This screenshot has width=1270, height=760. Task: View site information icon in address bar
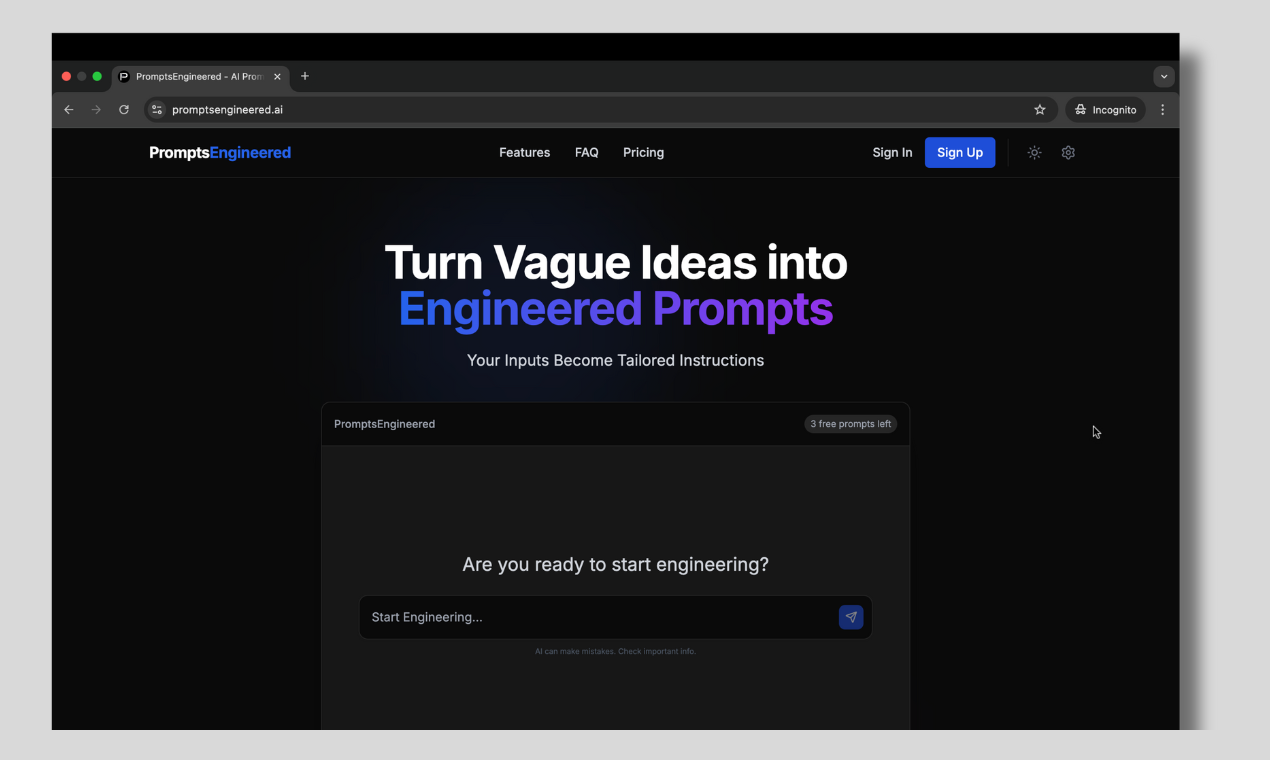click(157, 110)
